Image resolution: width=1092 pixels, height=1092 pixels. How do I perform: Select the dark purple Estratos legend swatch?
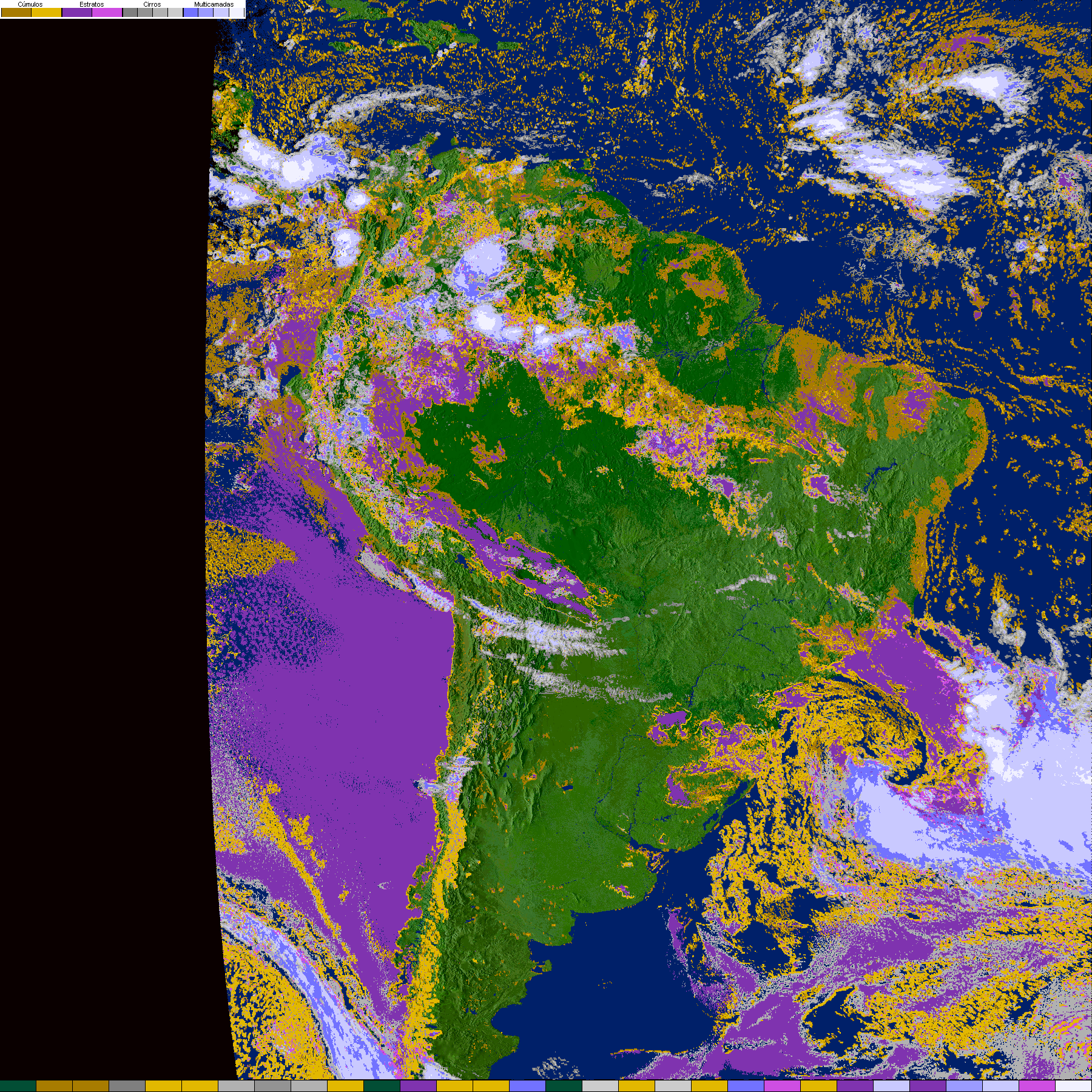(x=77, y=12)
